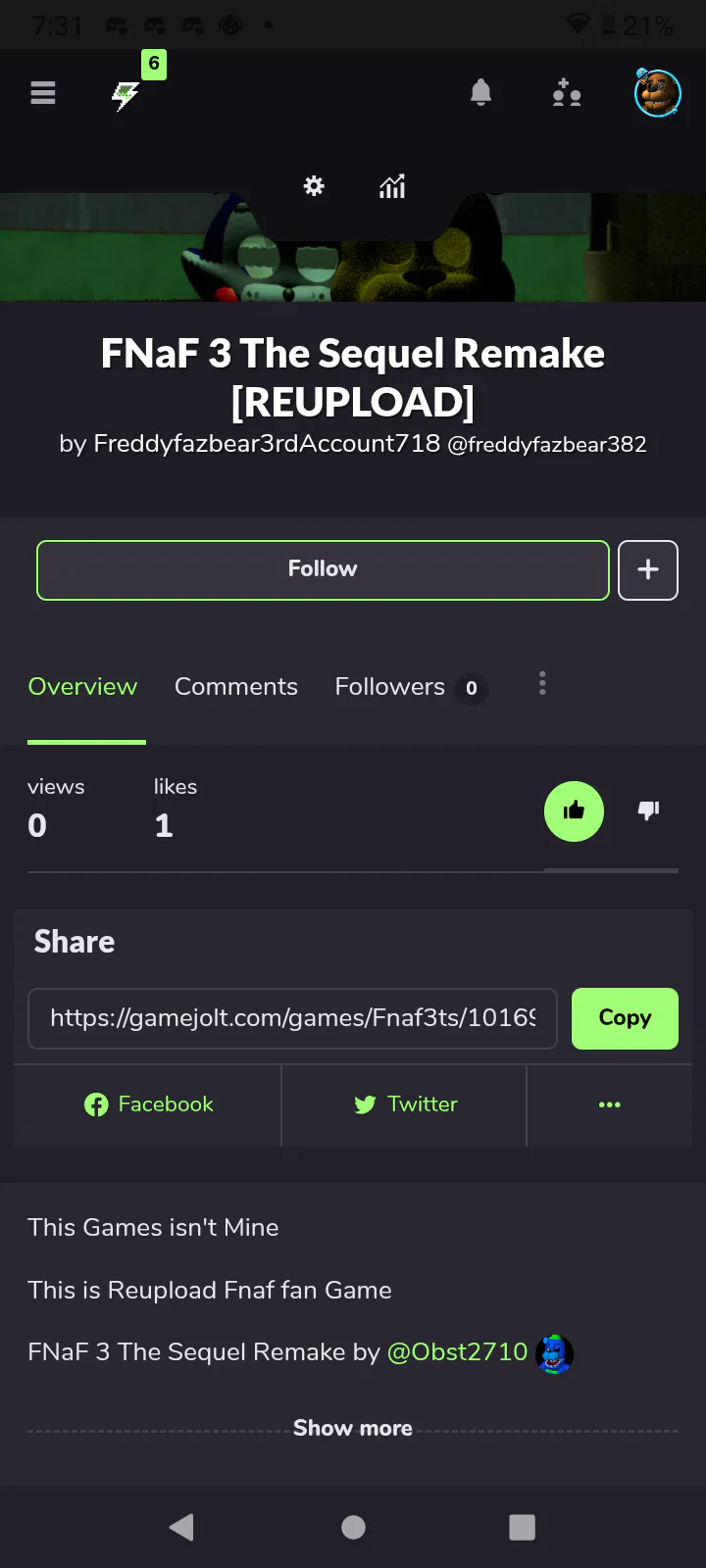706x1568 pixels.
Task: Share the game on Twitter
Action: (405, 1104)
